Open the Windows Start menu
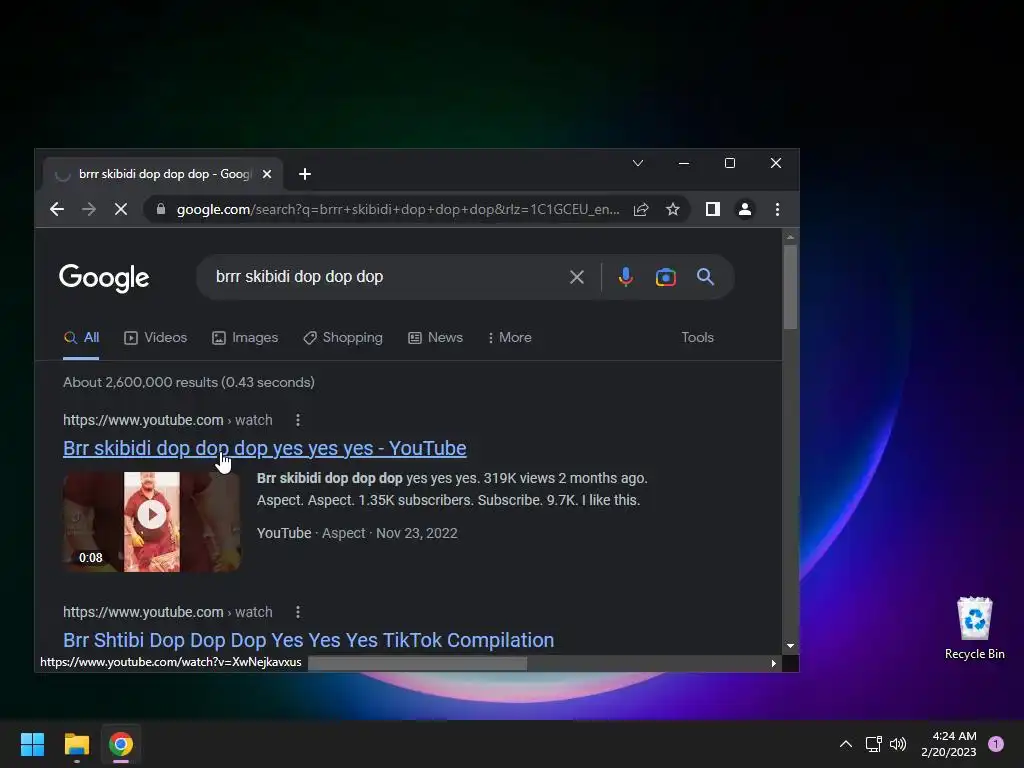1024x768 pixels. (32, 744)
